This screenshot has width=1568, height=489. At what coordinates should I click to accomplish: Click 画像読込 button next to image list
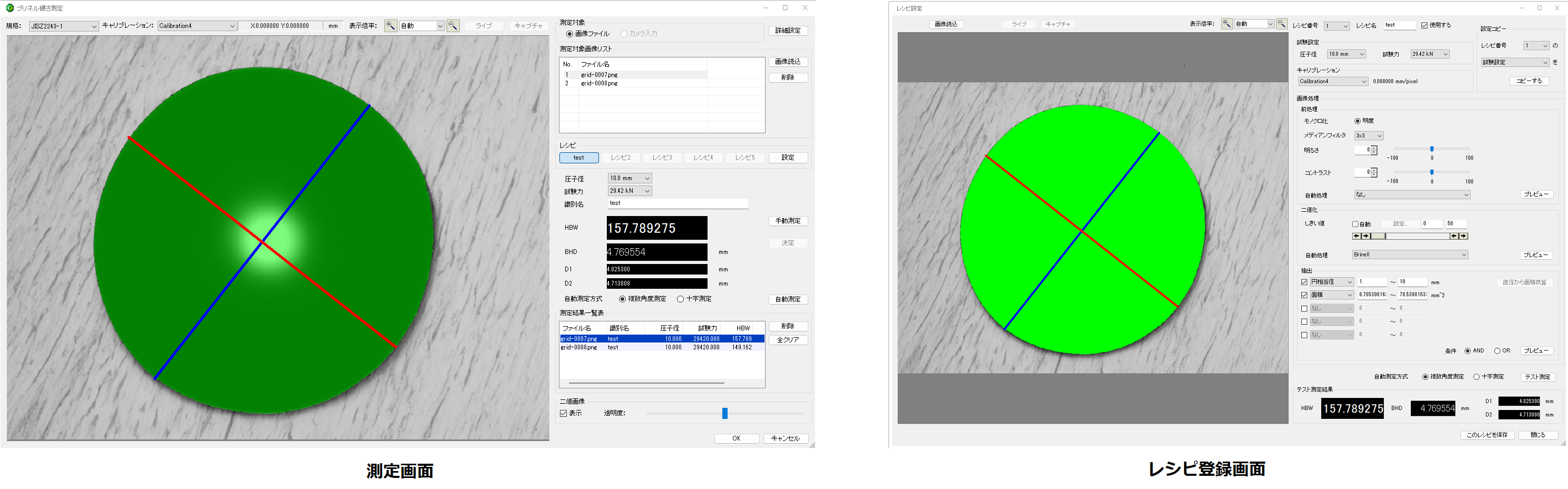pyautogui.click(x=788, y=62)
